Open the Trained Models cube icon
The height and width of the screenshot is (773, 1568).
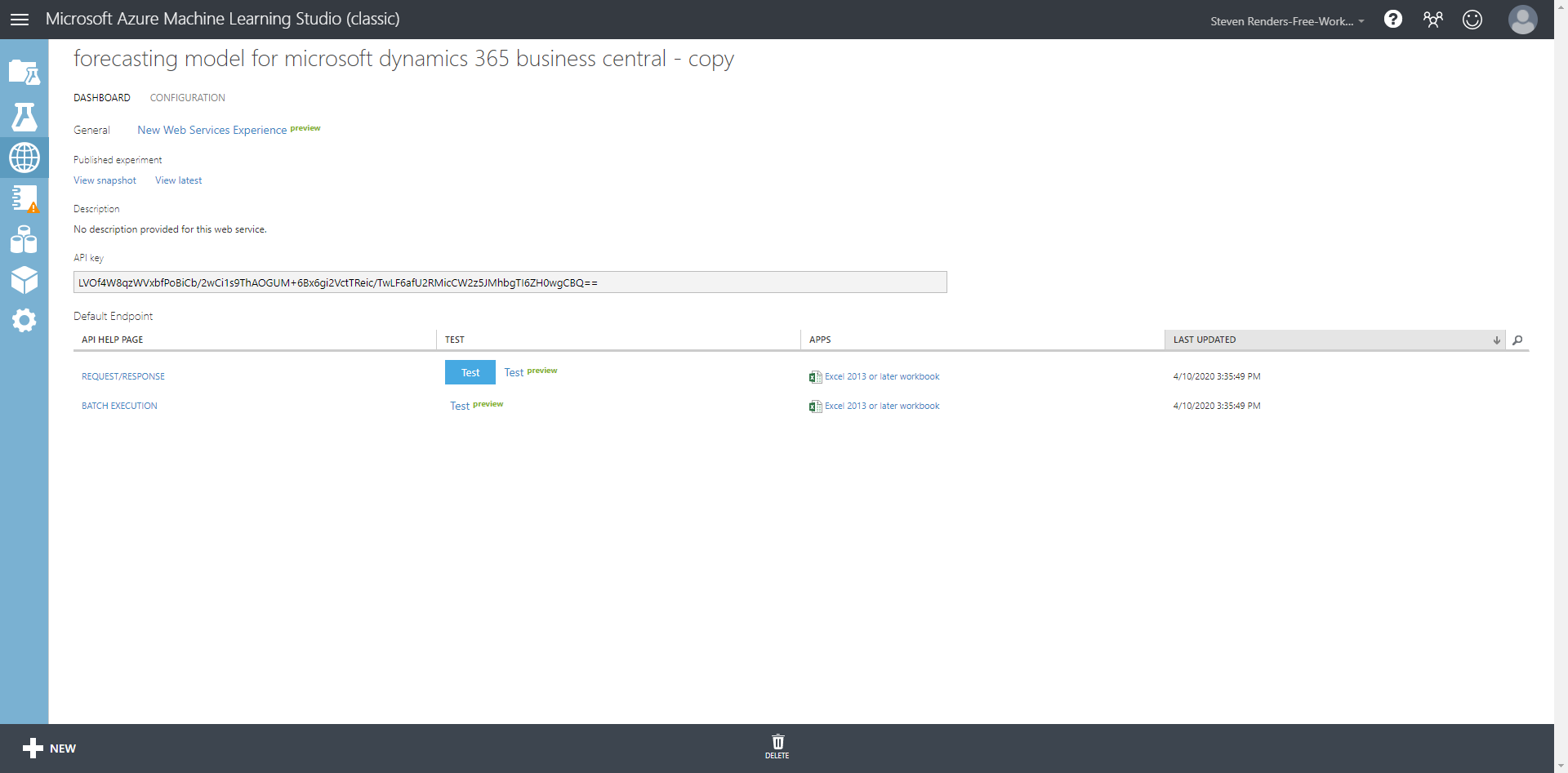[24, 280]
